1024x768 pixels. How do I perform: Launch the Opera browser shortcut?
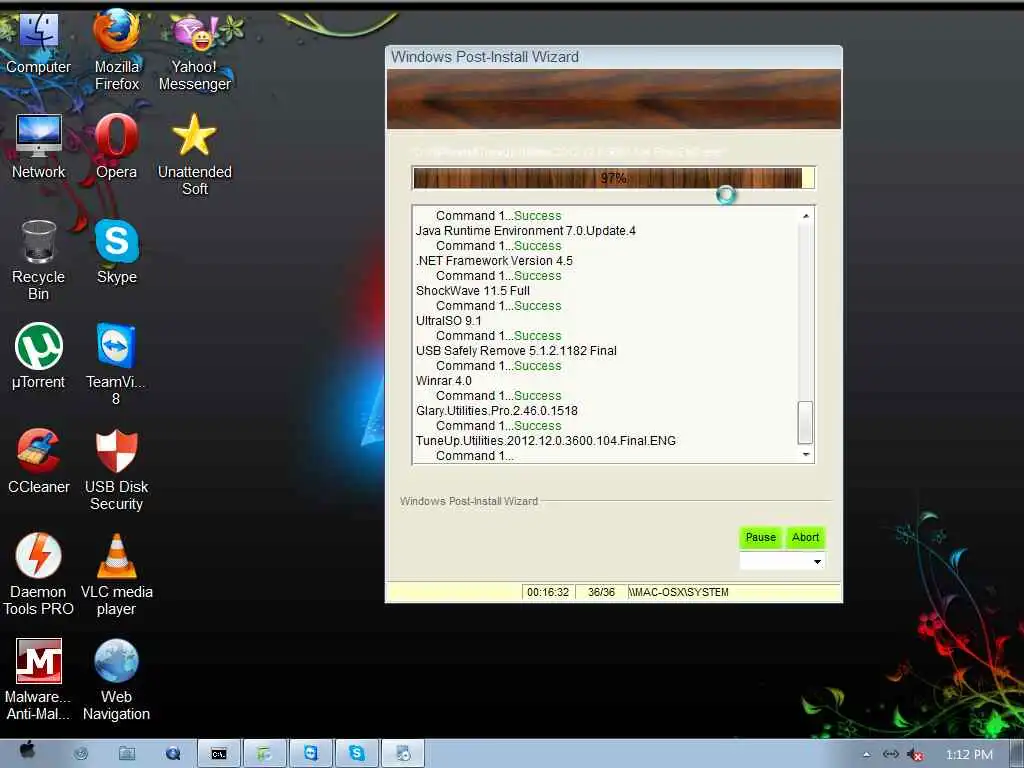[x=117, y=147]
